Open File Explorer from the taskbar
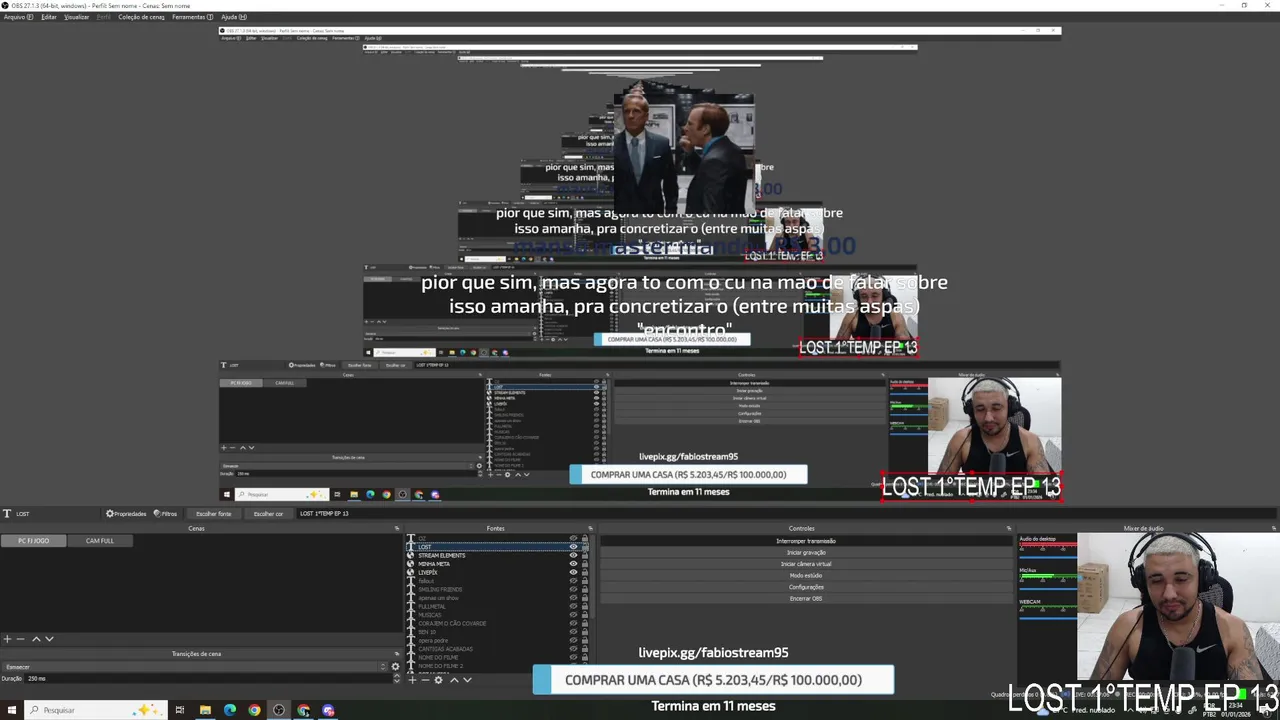1280x720 pixels. pyautogui.click(x=205, y=710)
